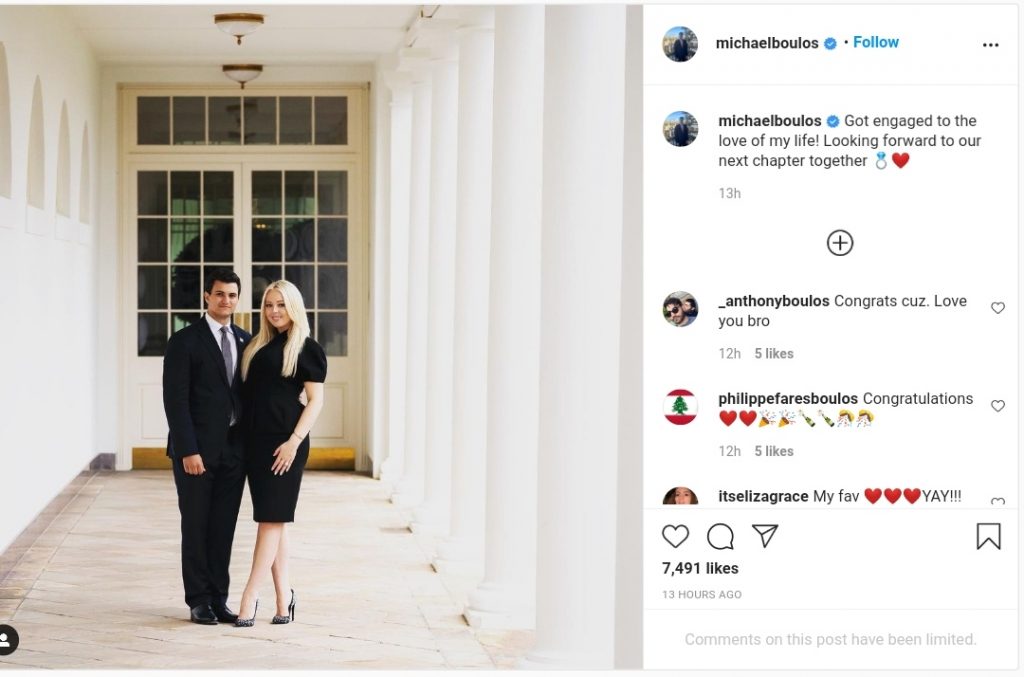Open the michaelboulos username in header
Viewport: 1024px width, 677px height.
pos(767,43)
